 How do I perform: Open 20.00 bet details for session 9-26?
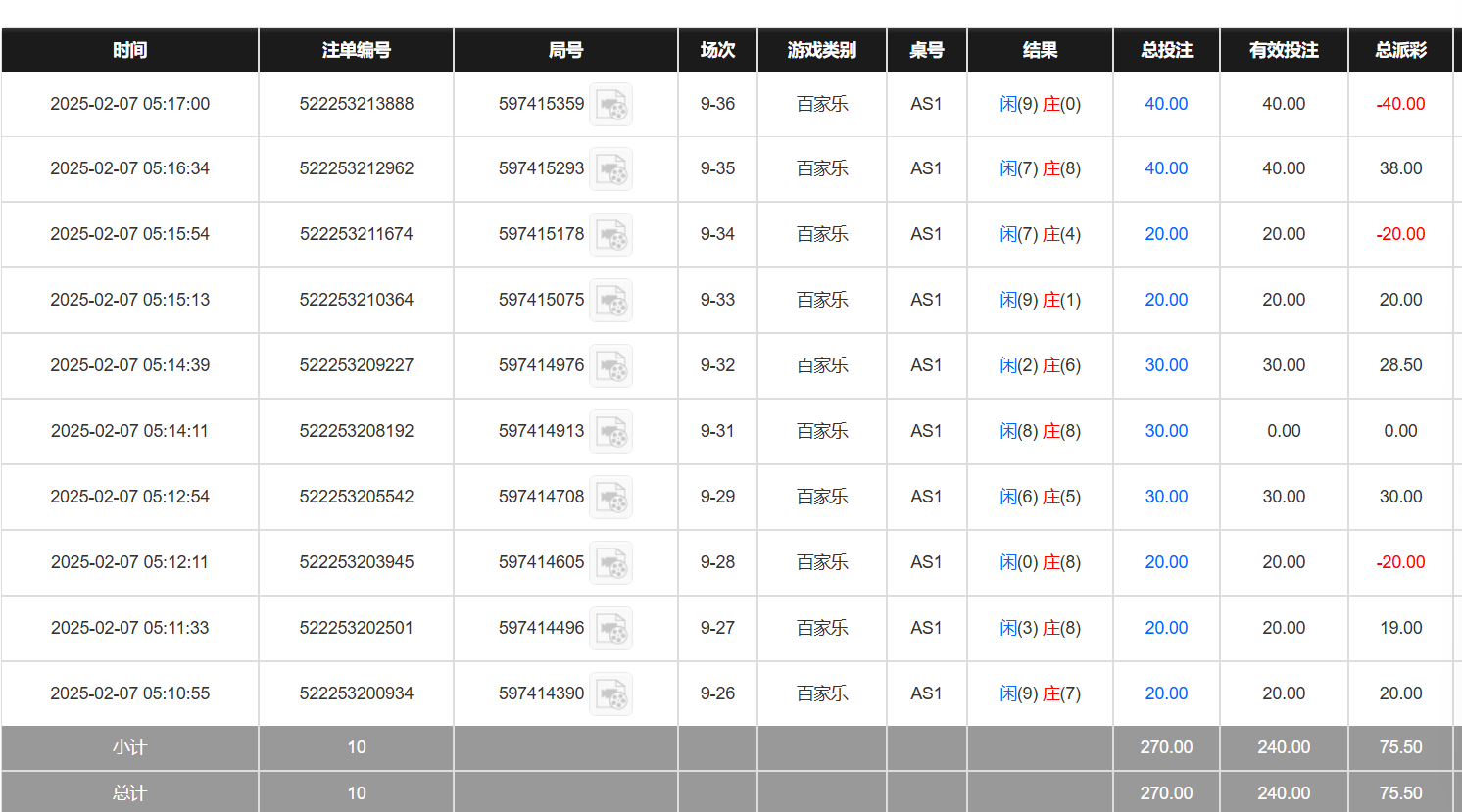click(x=1165, y=693)
